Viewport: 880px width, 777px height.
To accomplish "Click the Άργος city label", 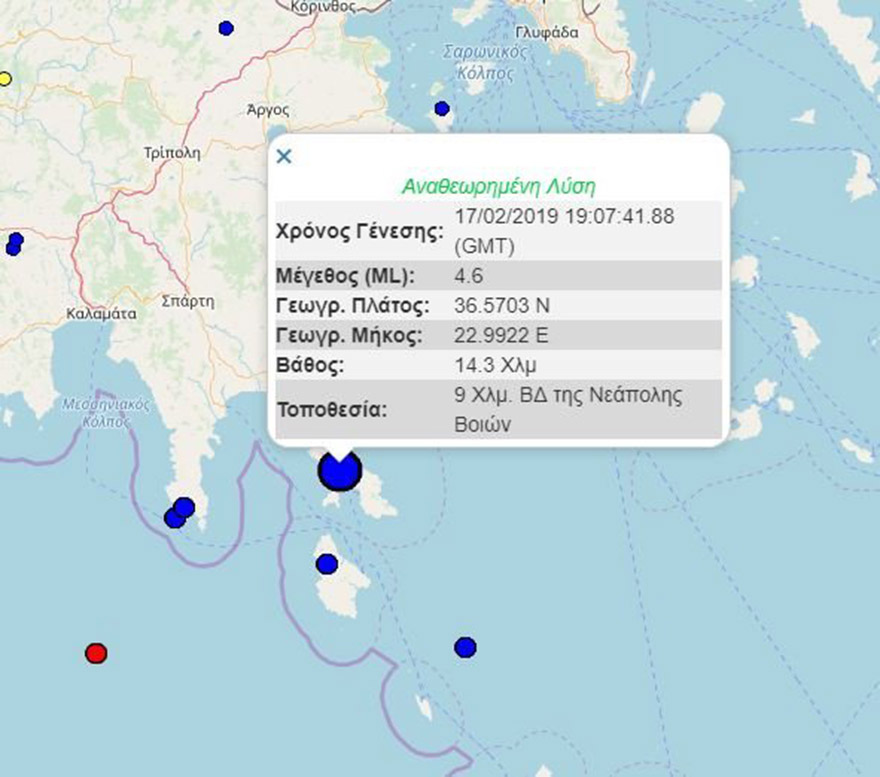I will [267, 110].
